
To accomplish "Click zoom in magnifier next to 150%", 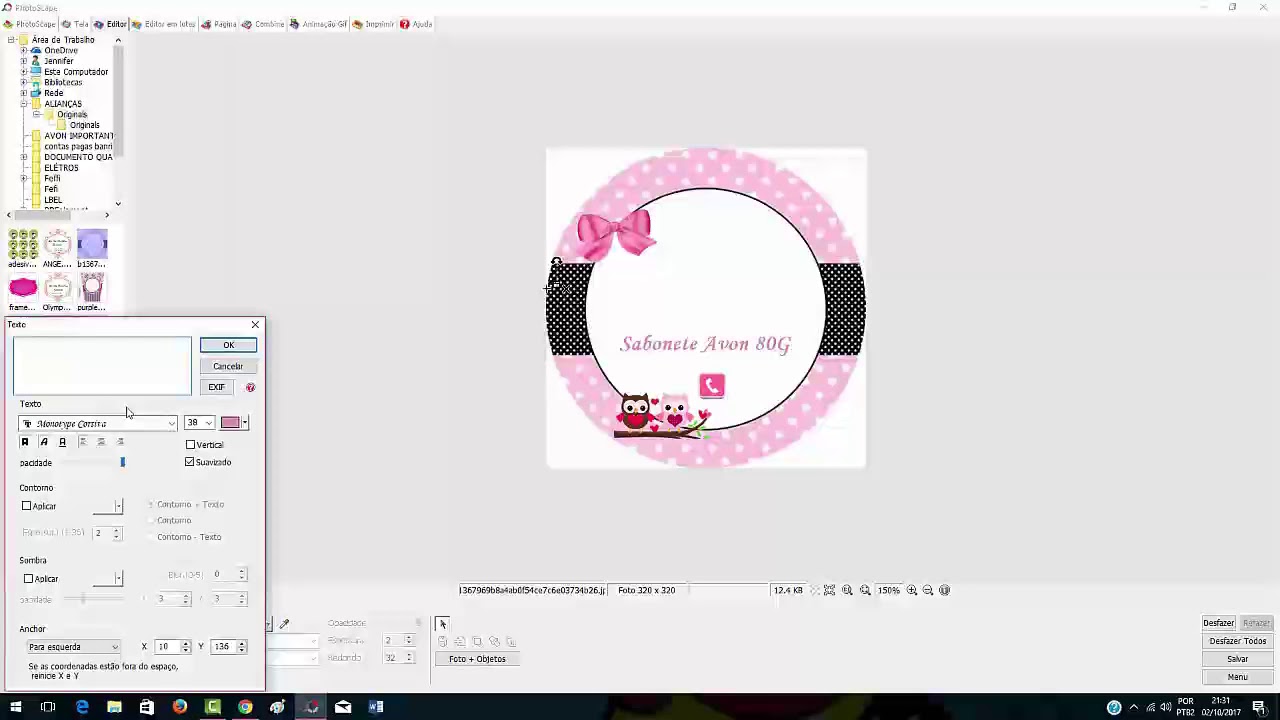I will (912, 590).
